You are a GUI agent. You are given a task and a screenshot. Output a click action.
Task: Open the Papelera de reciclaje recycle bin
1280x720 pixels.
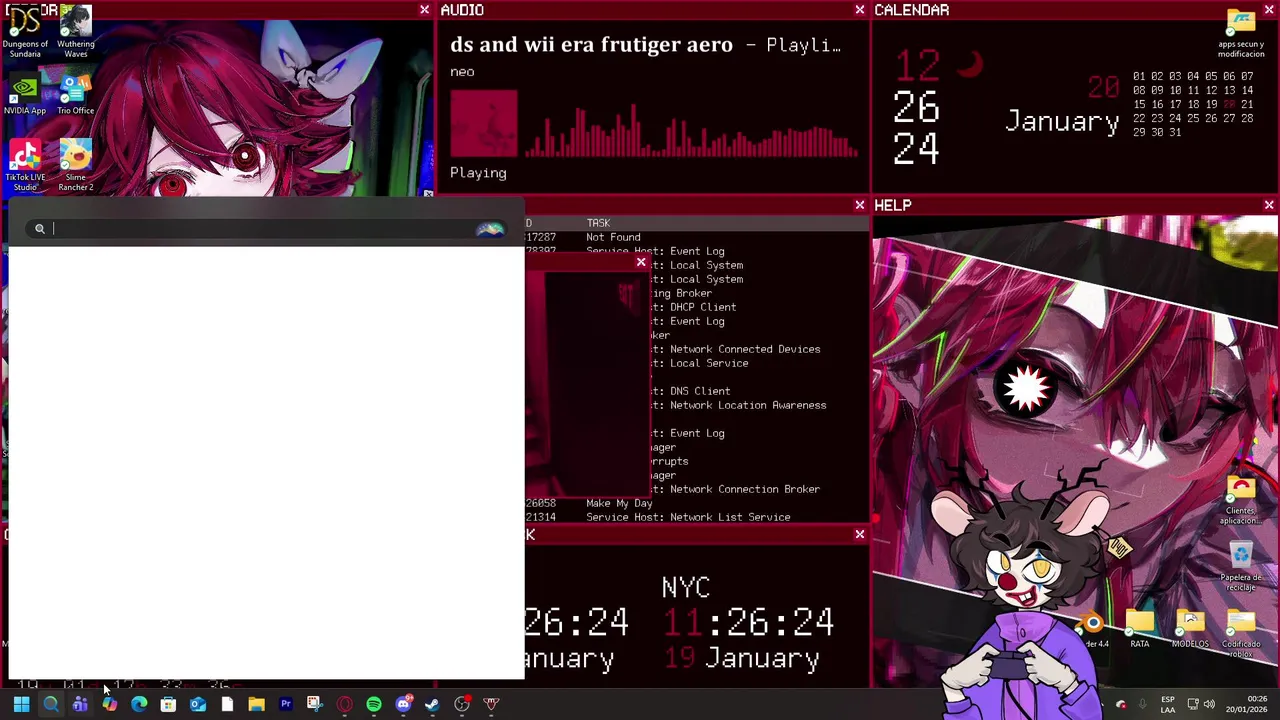(1241, 567)
